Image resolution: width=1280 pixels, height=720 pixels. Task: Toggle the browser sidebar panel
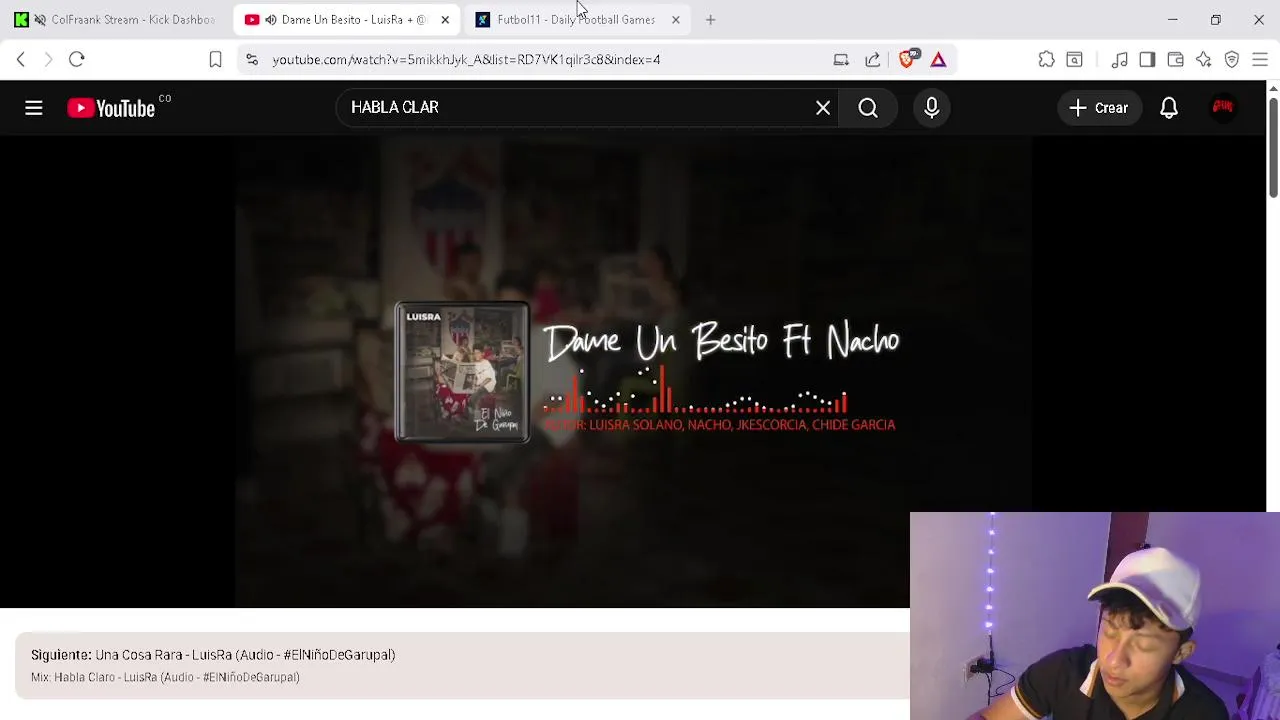point(1147,60)
